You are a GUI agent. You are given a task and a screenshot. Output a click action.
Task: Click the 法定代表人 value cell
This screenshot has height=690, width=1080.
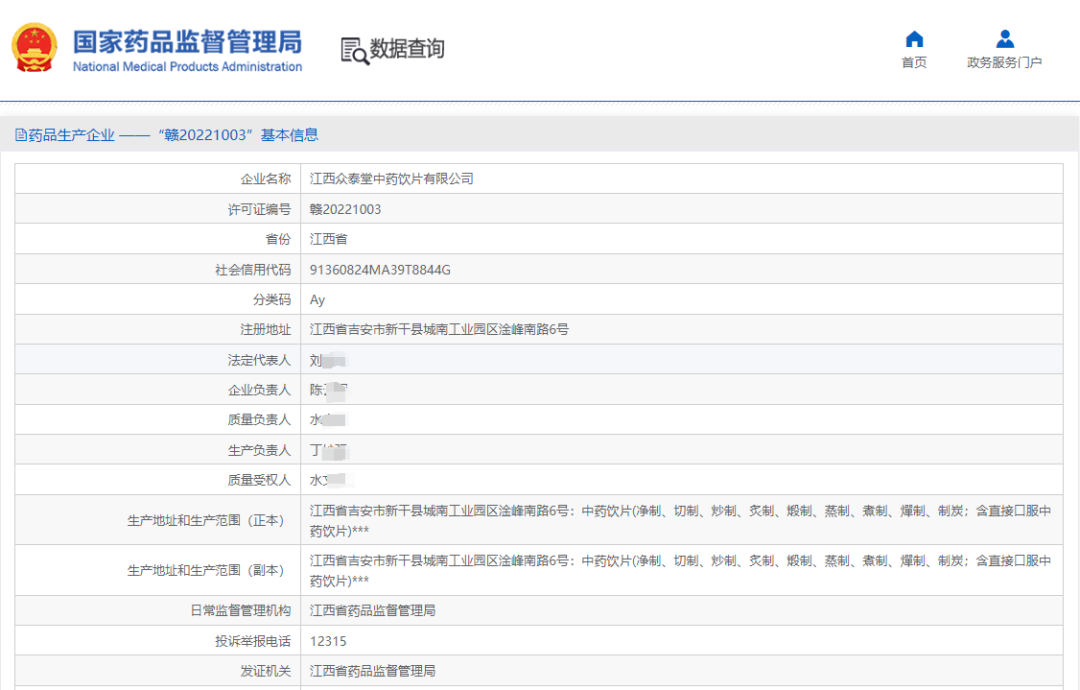(682, 359)
